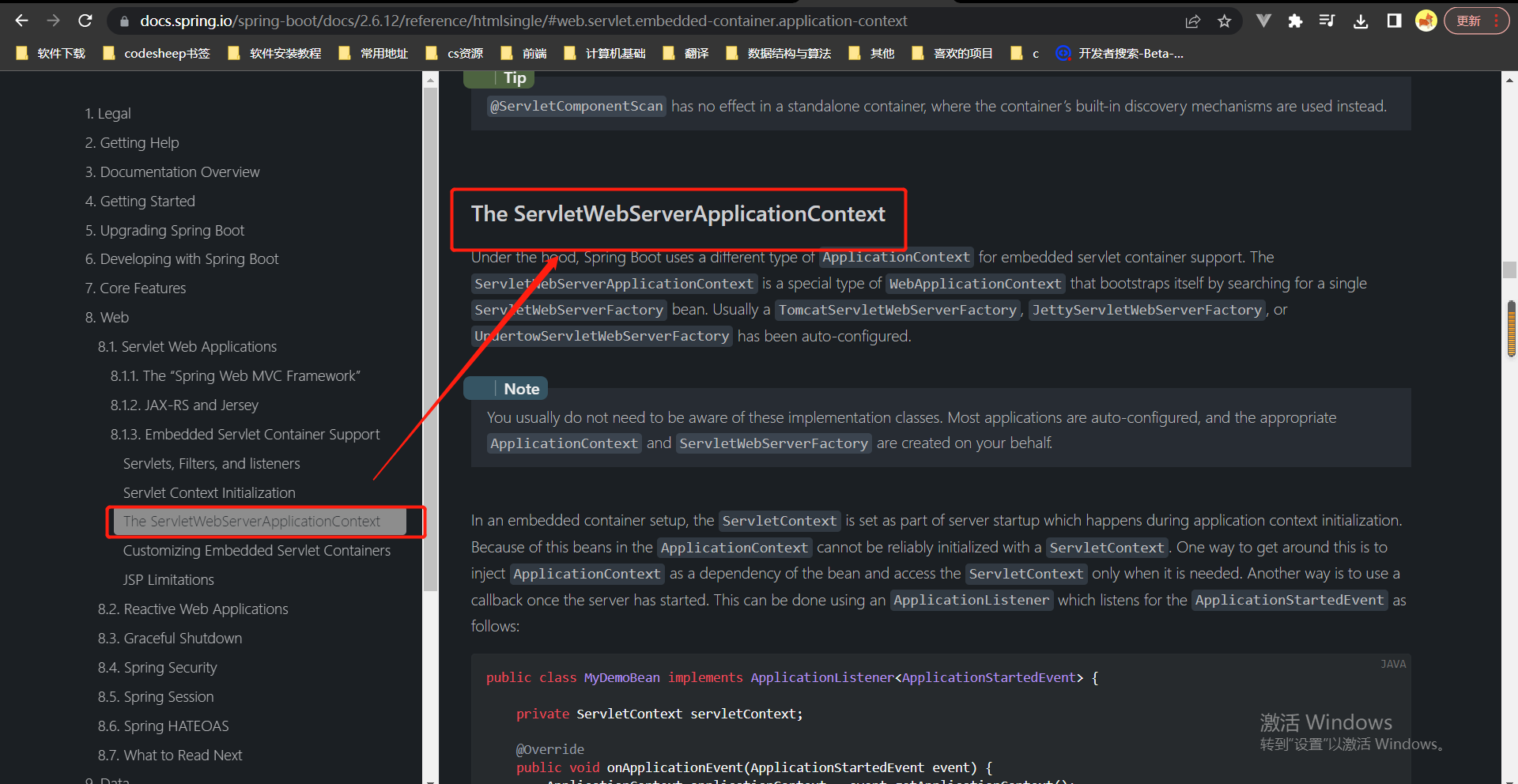Viewport: 1518px width, 784px height.
Task: Go back to the previous page
Action: (x=21, y=21)
